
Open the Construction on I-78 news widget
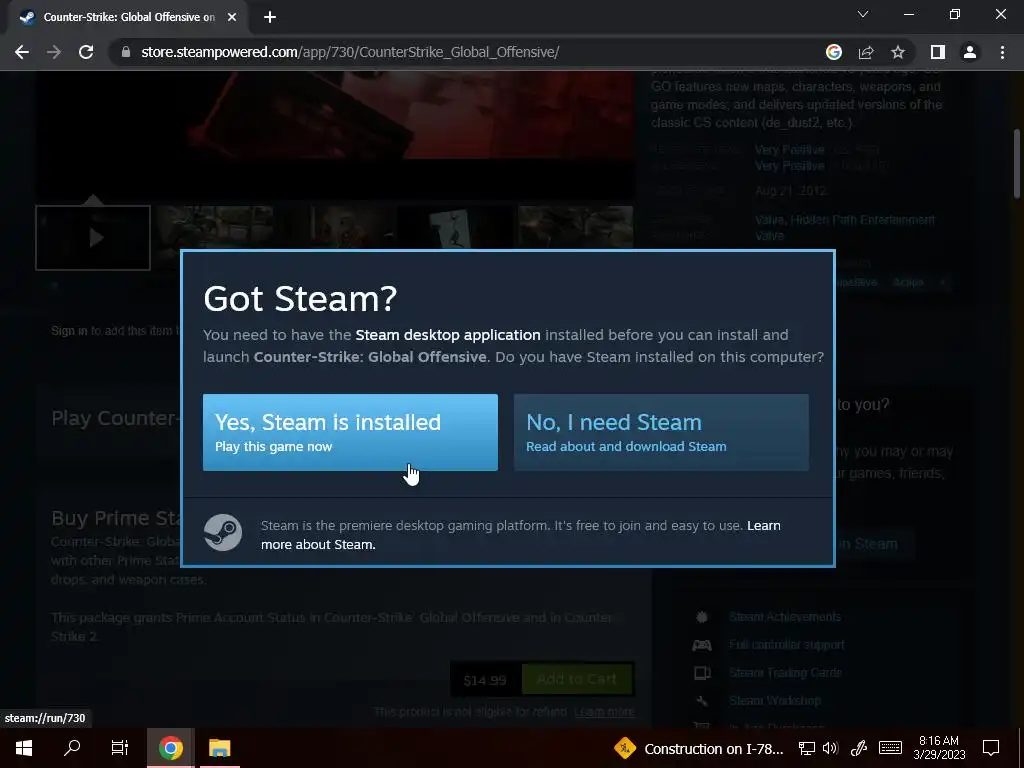pyautogui.click(x=699, y=748)
